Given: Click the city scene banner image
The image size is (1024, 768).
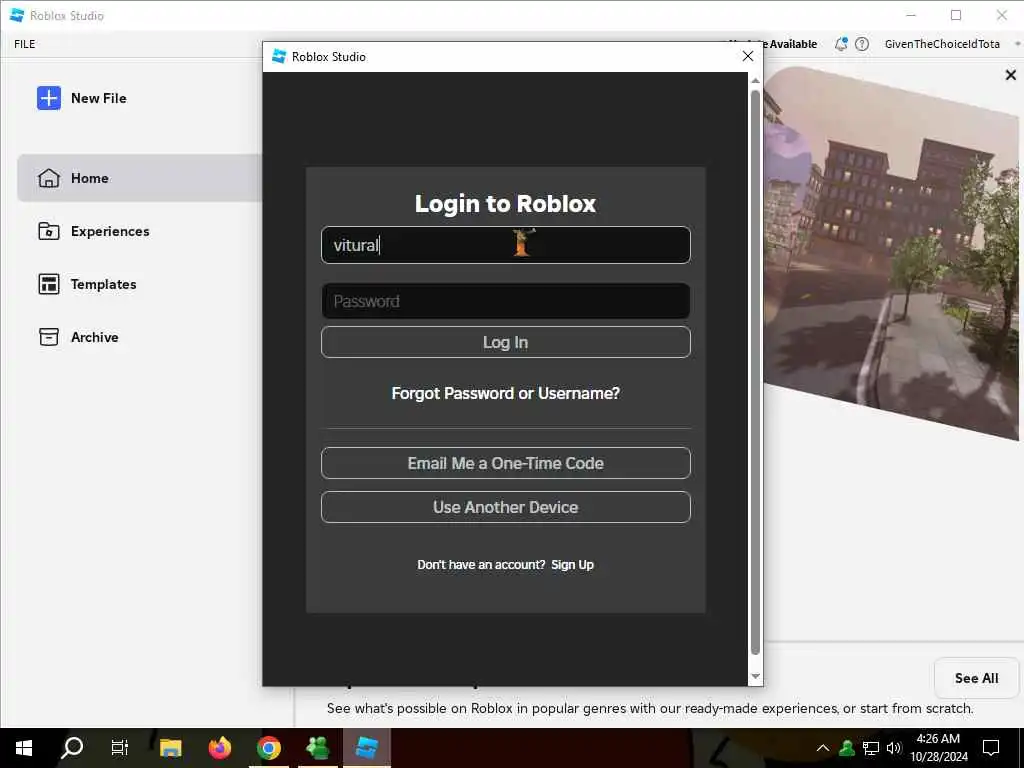Looking at the screenshot, I should tap(891, 253).
